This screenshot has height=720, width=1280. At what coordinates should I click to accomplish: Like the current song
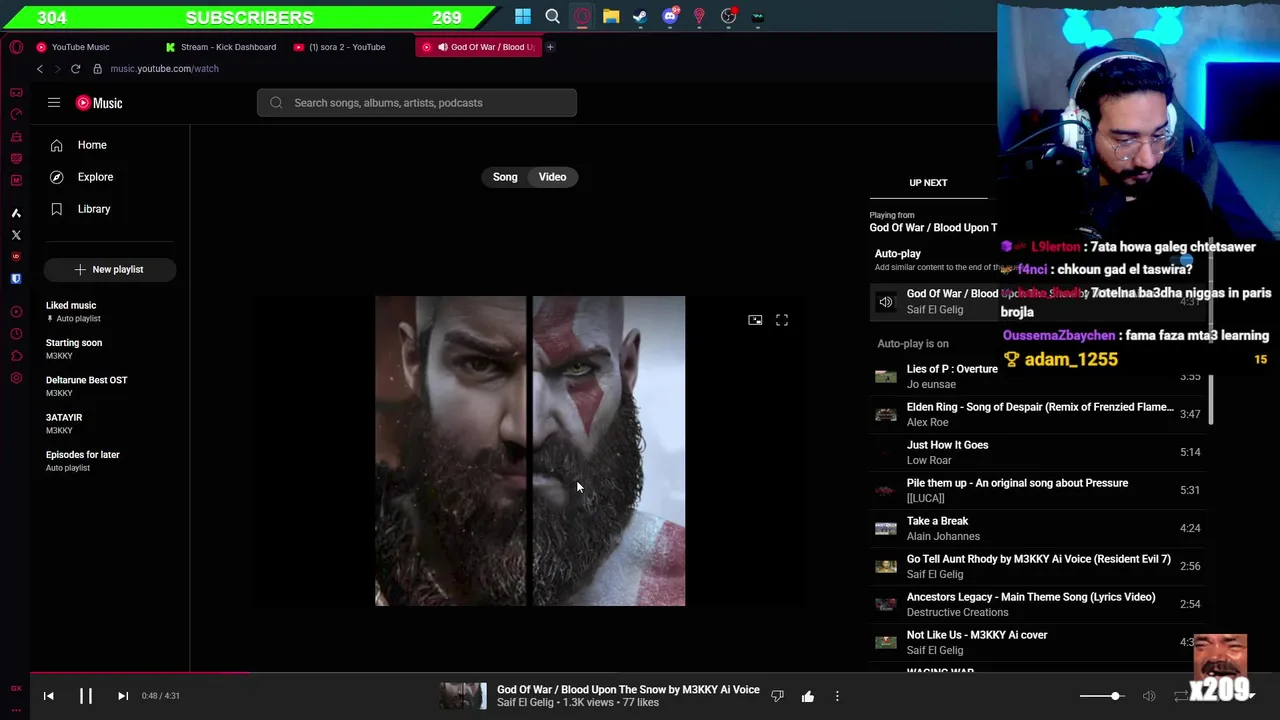[x=807, y=696]
